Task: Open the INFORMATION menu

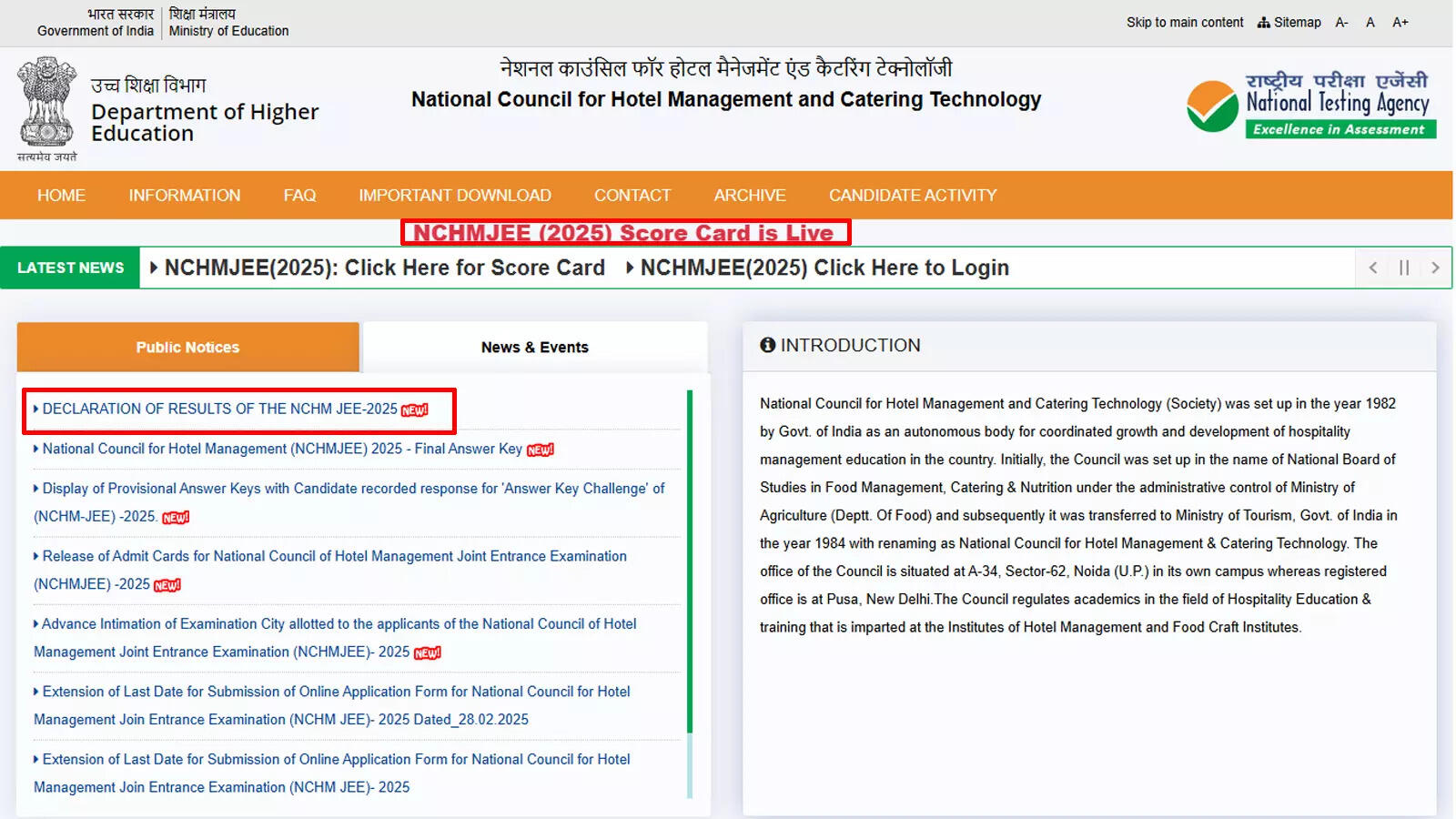Action: tap(185, 196)
